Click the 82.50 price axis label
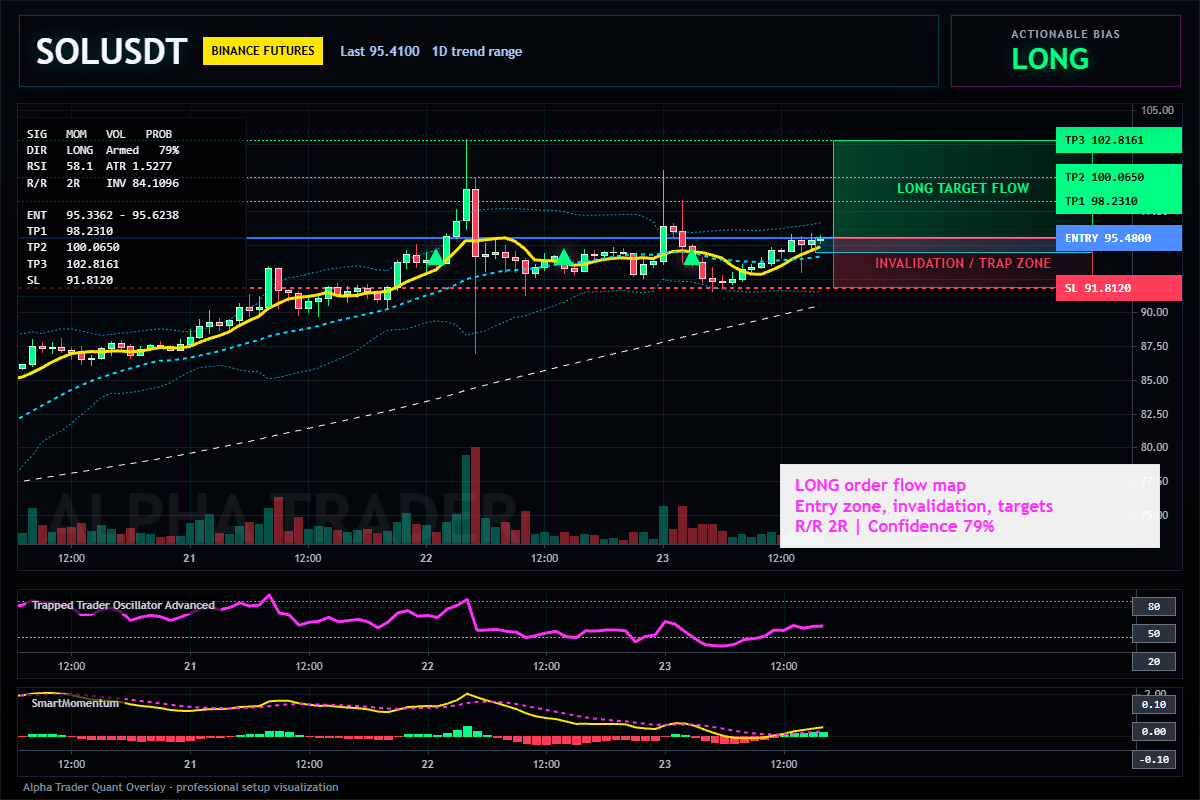This screenshot has width=1200, height=800. pyautogui.click(x=1156, y=414)
